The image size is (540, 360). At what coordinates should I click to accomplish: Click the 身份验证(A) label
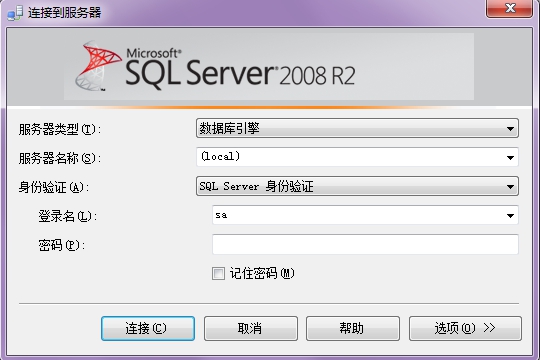coord(53,187)
